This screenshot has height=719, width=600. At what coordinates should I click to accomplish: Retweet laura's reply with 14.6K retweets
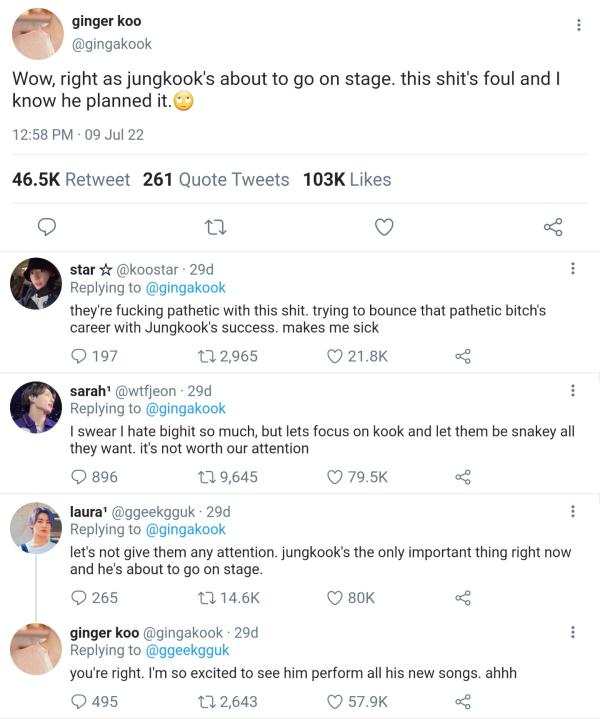click(x=208, y=598)
